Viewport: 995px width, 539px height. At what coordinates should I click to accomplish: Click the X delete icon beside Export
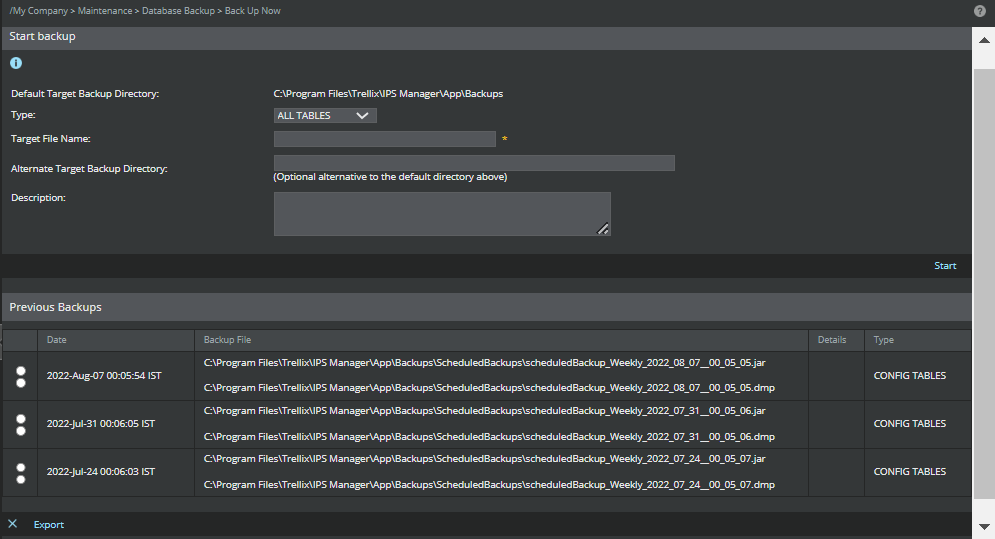pyautogui.click(x=13, y=524)
